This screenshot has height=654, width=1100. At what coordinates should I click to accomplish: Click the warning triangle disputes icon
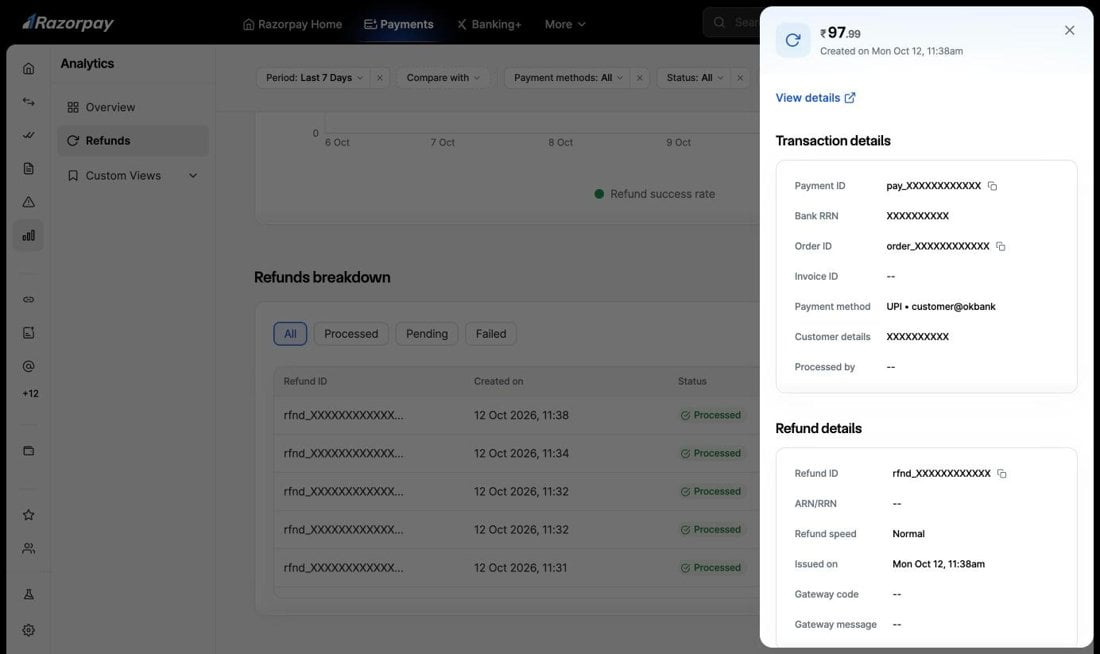[x=28, y=202]
